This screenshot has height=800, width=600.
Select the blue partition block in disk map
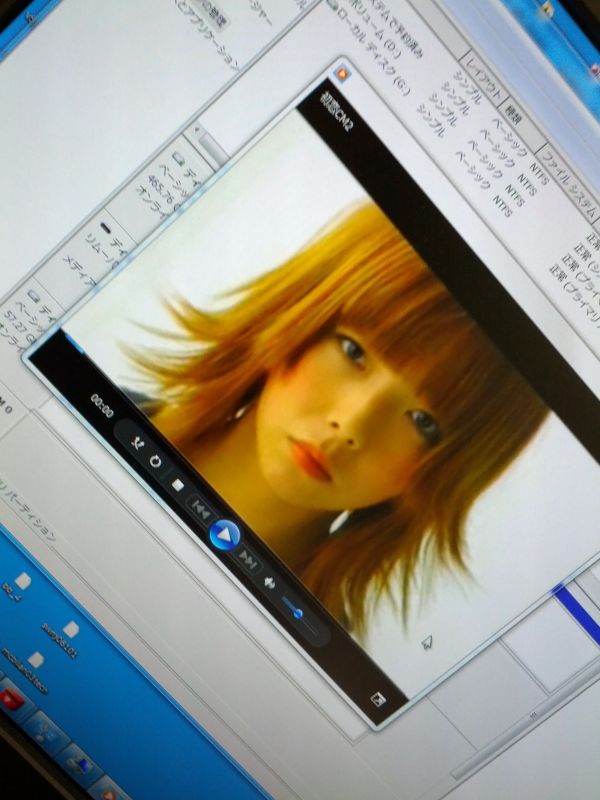pyautogui.click(x=578, y=612)
